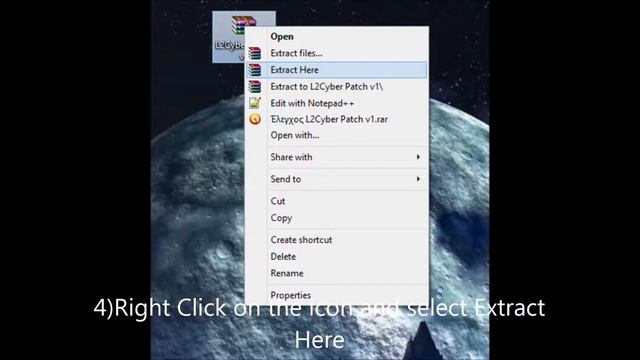This screenshot has height=360, width=640.
Task: Choose Open with... entry
Action: (337, 135)
